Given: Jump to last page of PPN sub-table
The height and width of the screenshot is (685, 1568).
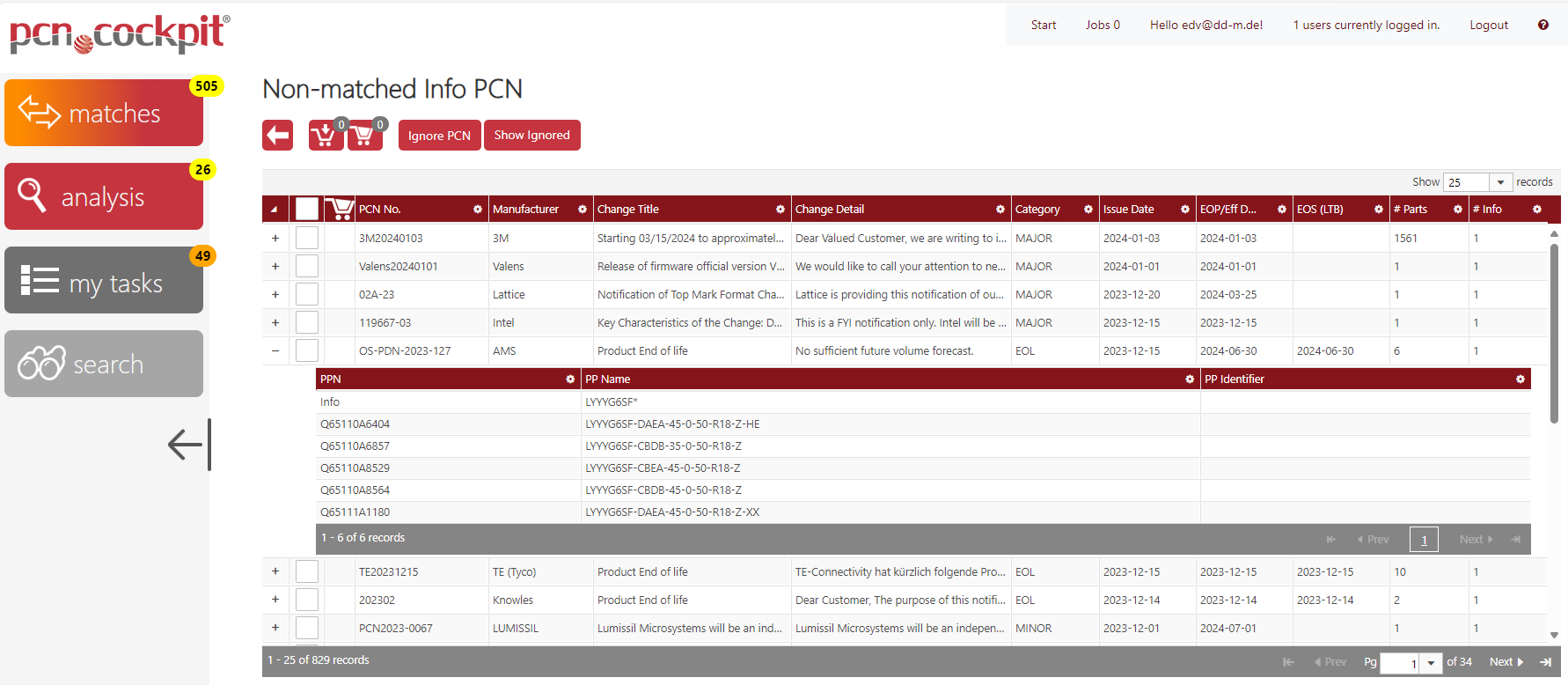Looking at the screenshot, I should pyautogui.click(x=1516, y=539).
